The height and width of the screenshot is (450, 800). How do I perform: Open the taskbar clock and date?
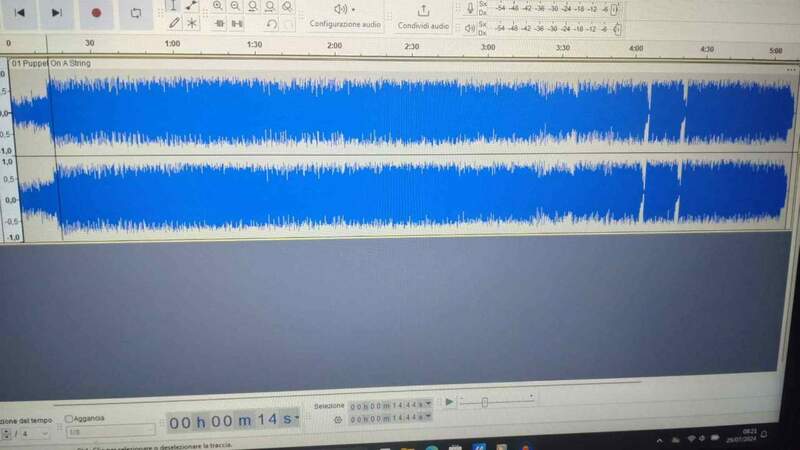pyautogui.click(x=744, y=435)
